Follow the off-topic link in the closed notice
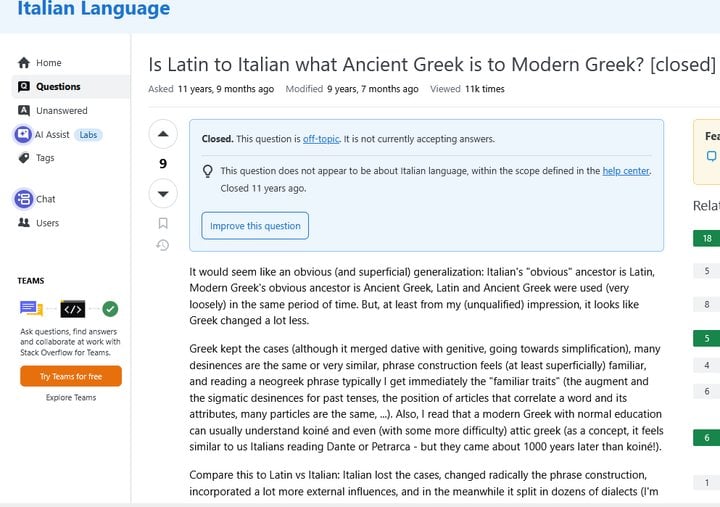The height and width of the screenshot is (507, 720). point(321,139)
